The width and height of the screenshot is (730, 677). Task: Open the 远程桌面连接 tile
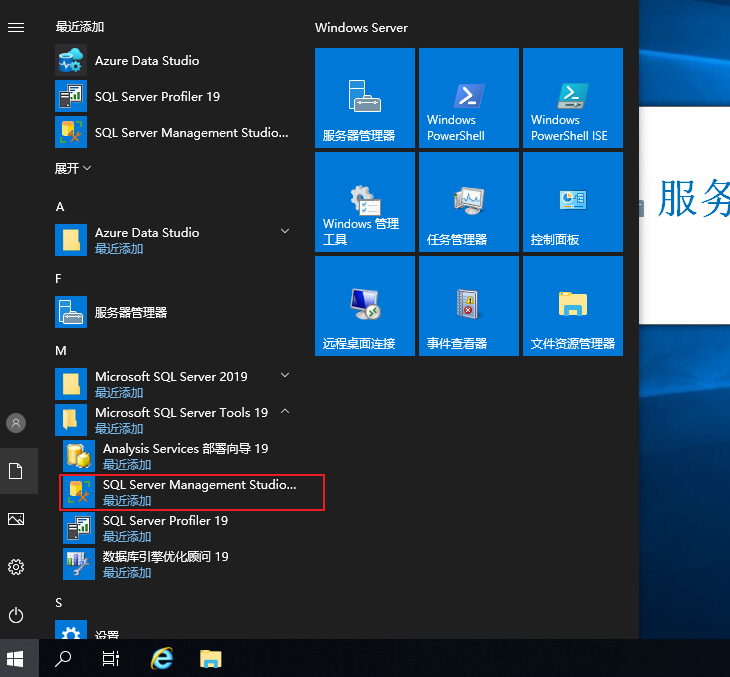(x=364, y=306)
